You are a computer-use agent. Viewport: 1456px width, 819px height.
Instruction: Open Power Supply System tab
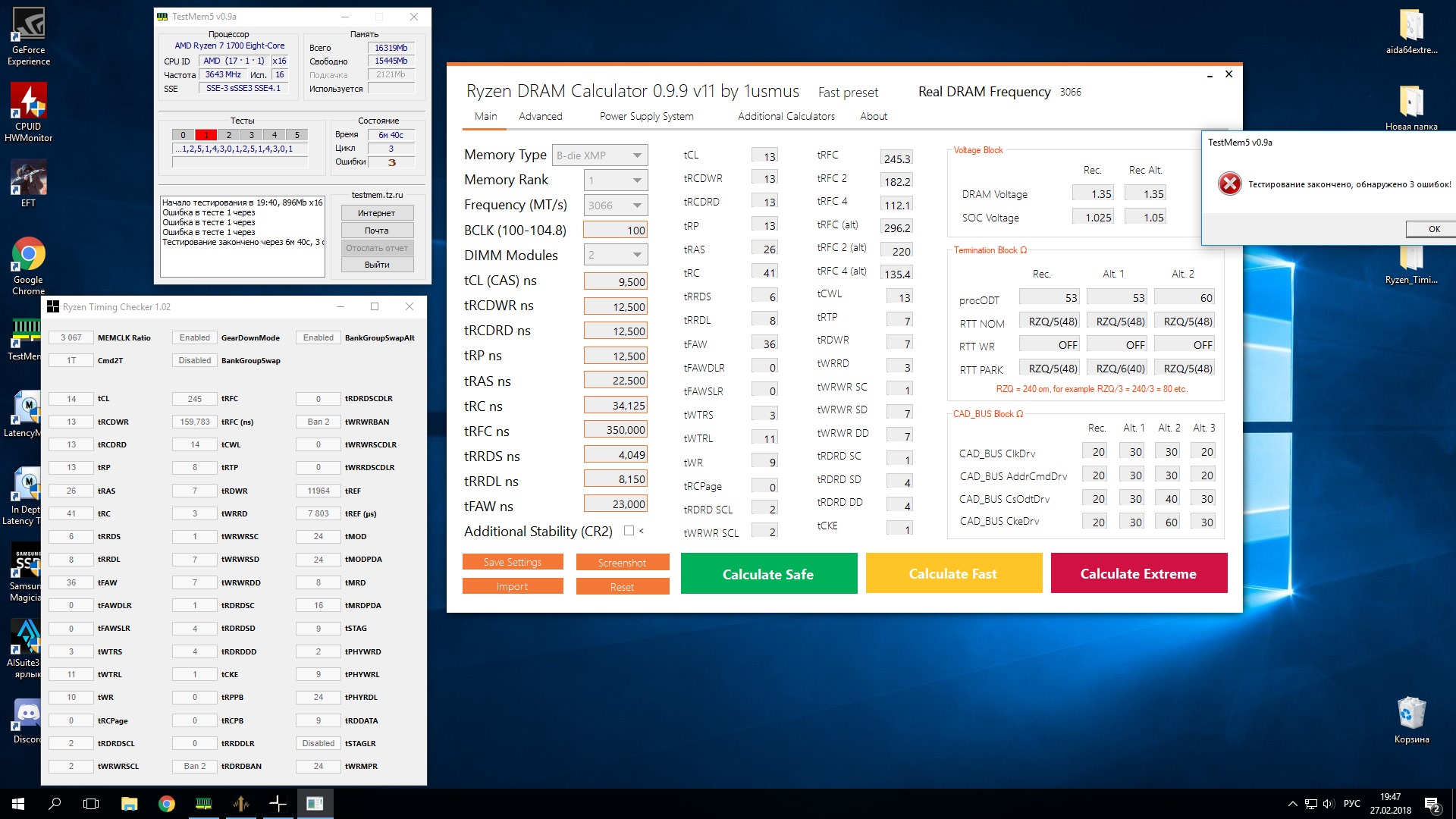646,116
